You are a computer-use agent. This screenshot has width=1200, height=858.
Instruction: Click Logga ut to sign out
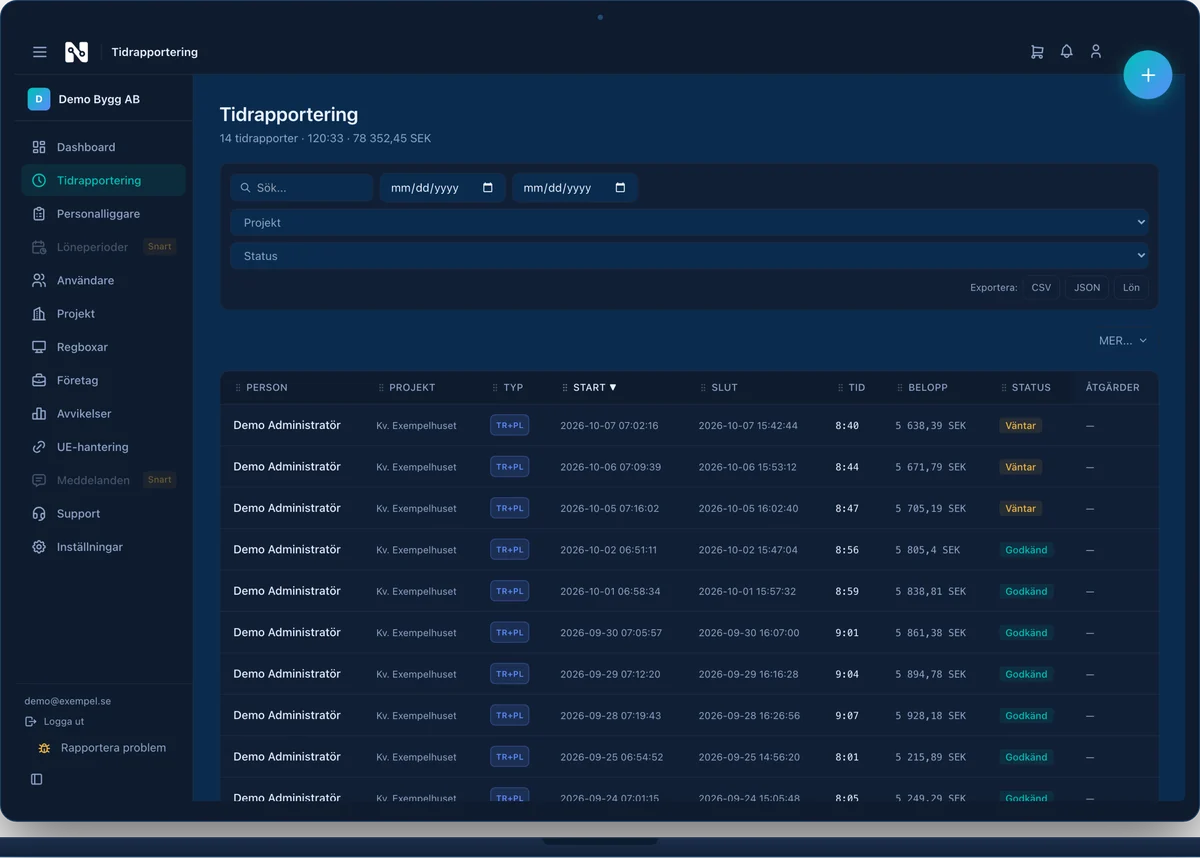pyautogui.click(x=55, y=722)
